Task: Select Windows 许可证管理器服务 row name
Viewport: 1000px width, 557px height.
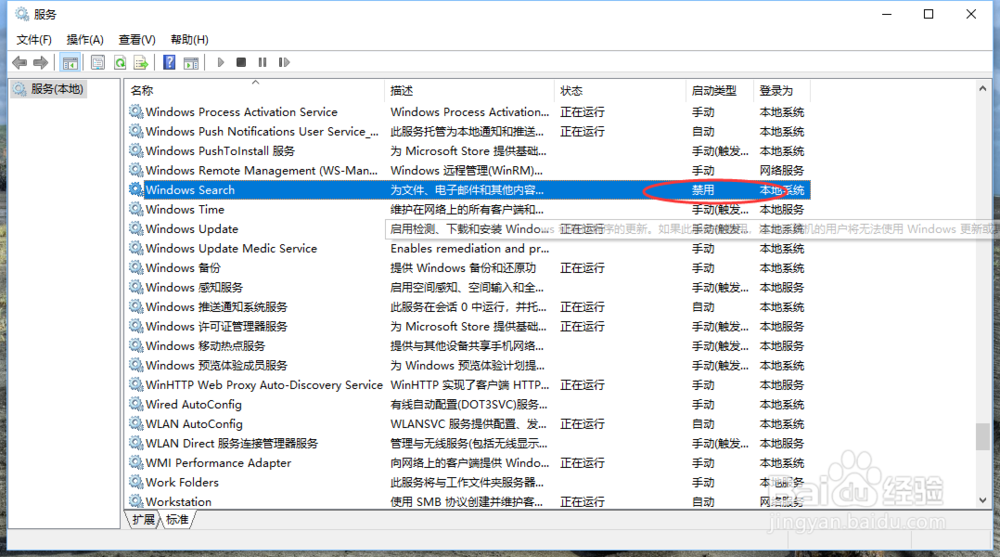Action: [216, 326]
